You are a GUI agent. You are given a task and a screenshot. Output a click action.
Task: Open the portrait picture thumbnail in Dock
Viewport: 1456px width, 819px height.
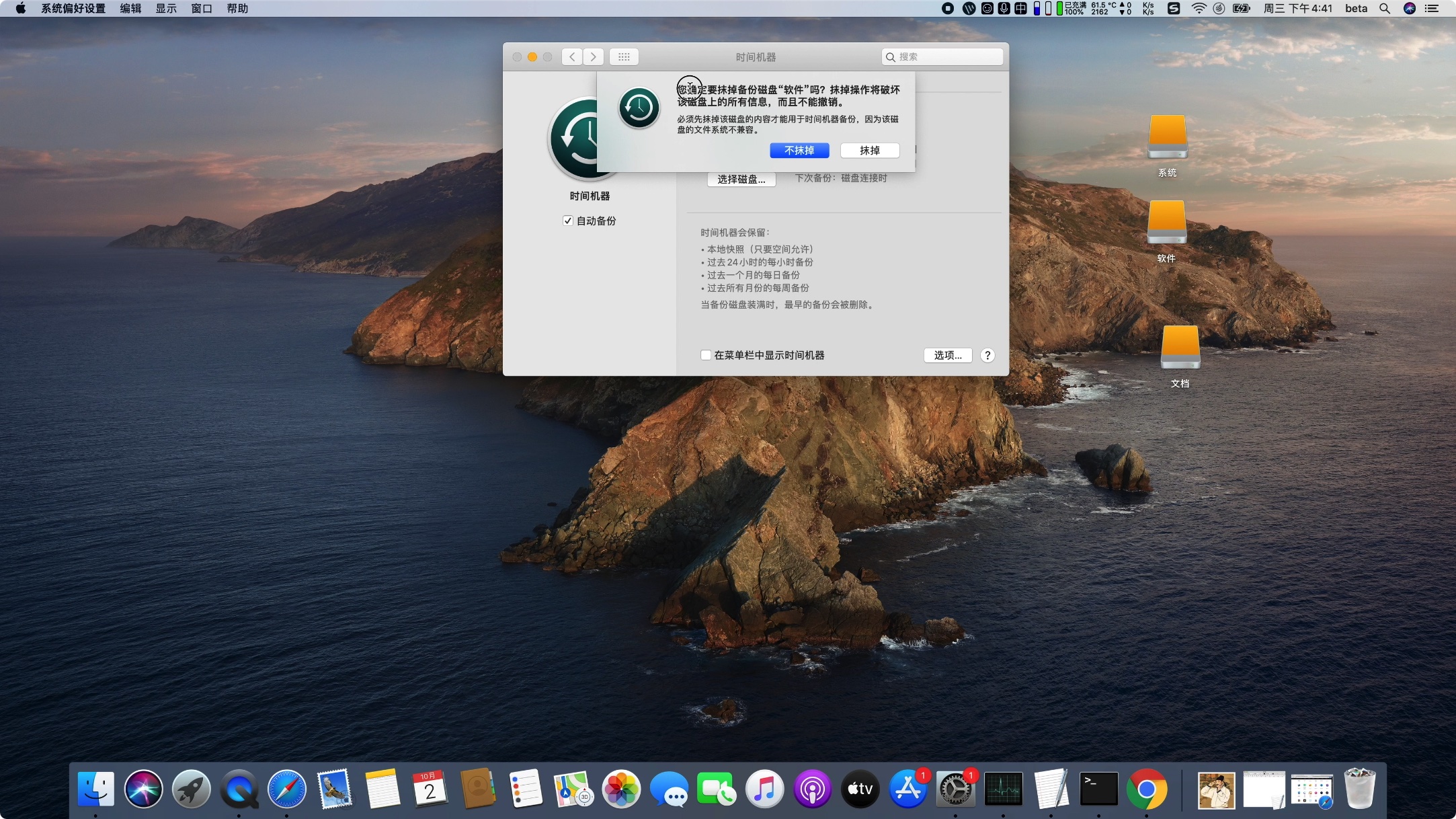[1217, 790]
